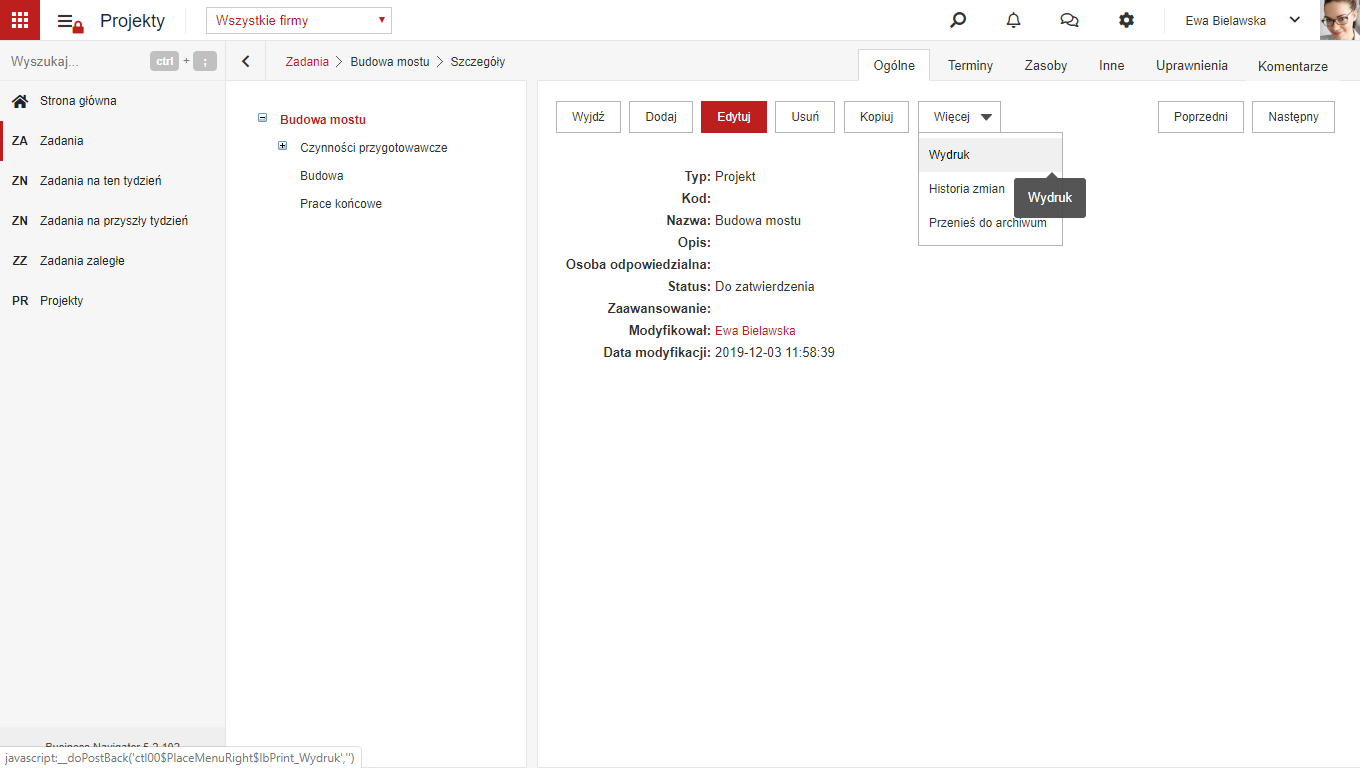Click the user avatar photo

pyautogui.click(x=1340, y=20)
